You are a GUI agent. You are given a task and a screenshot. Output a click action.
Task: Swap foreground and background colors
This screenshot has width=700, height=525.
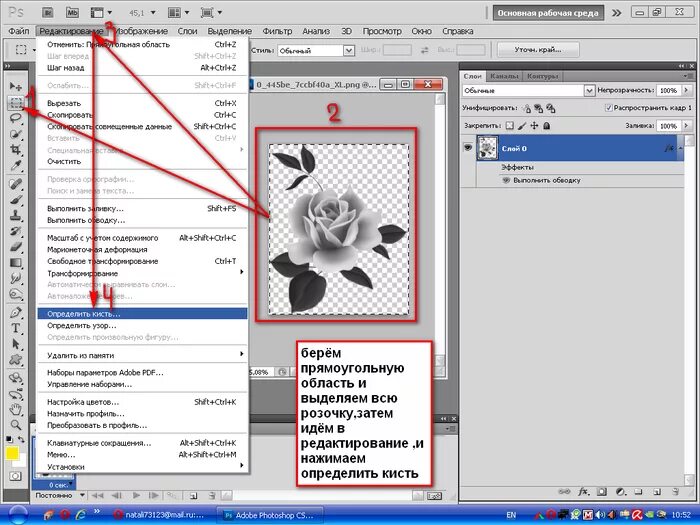21,440
